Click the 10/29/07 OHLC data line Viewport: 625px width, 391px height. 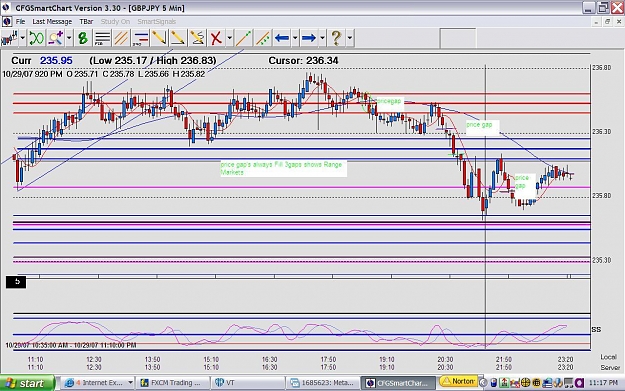coord(104,74)
